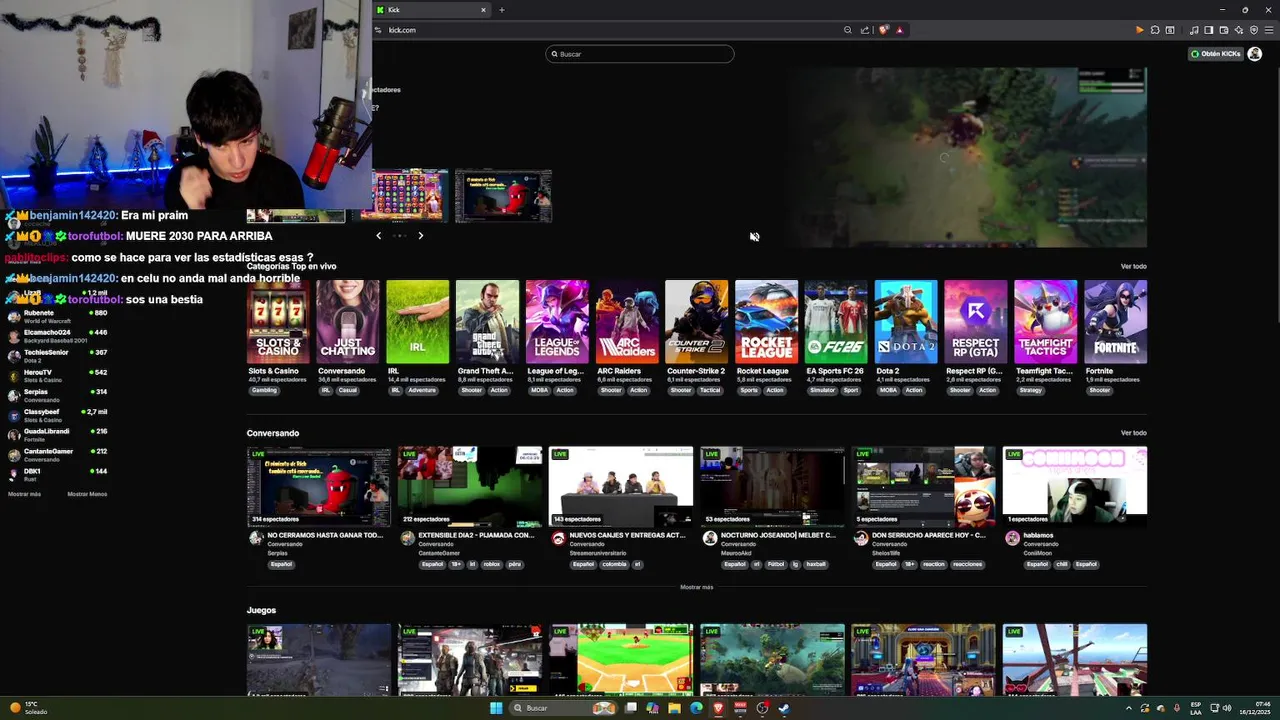The image size is (1280, 720).
Task: Open HerouTV channel in sidebar
Action: point(57,376)
